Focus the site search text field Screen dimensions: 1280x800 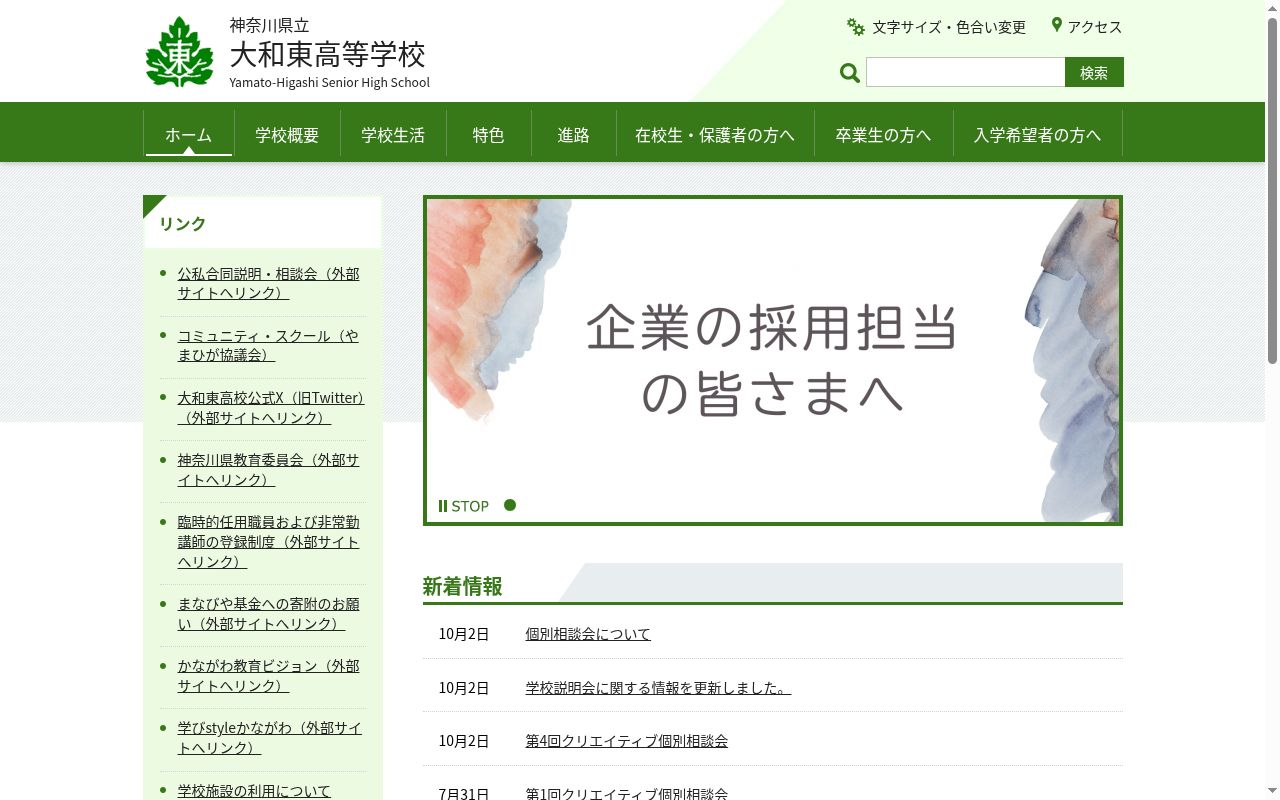[x=965, y=72]
